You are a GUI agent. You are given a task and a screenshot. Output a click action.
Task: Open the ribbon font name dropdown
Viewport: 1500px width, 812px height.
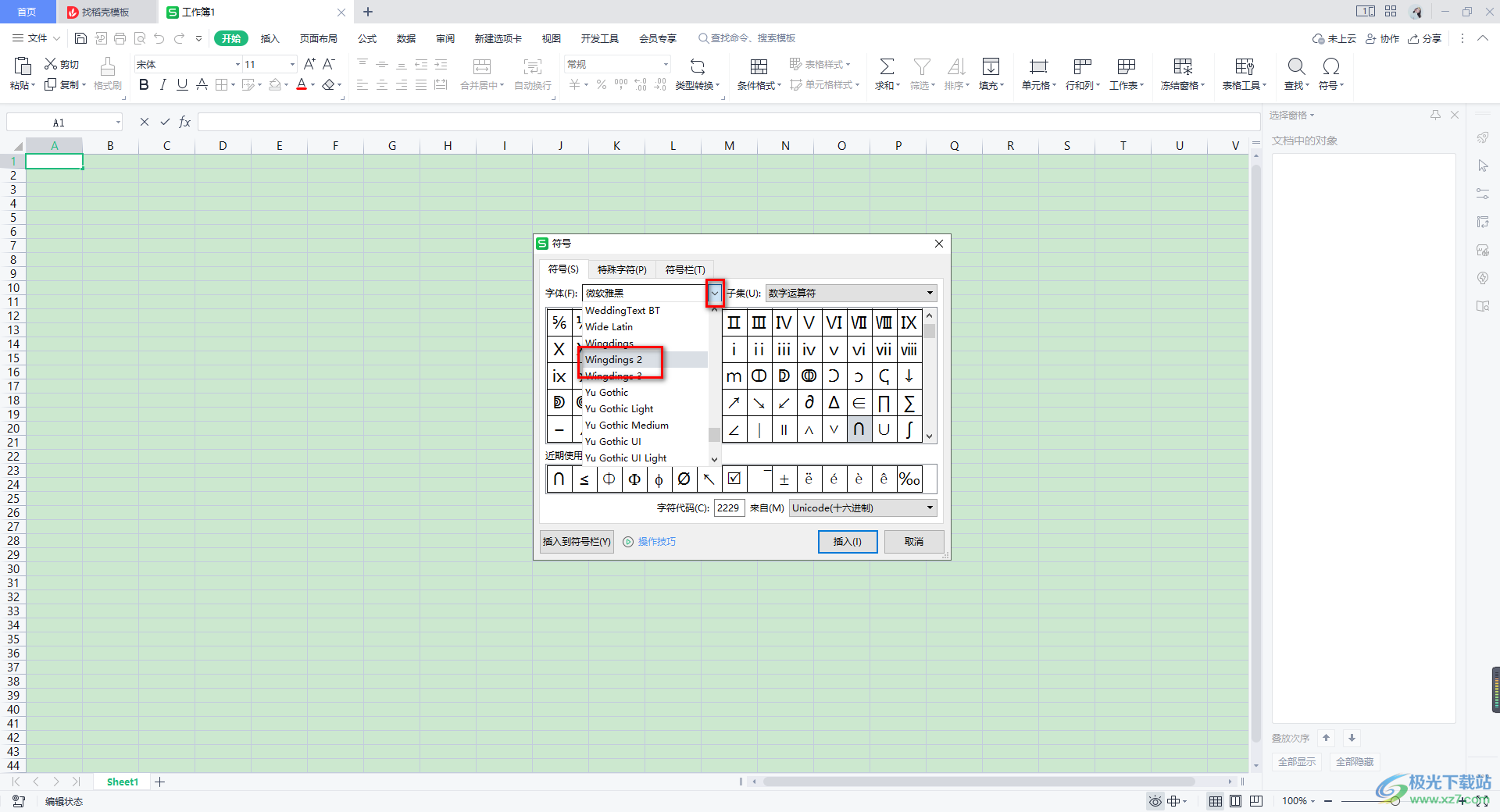[237, 64]
